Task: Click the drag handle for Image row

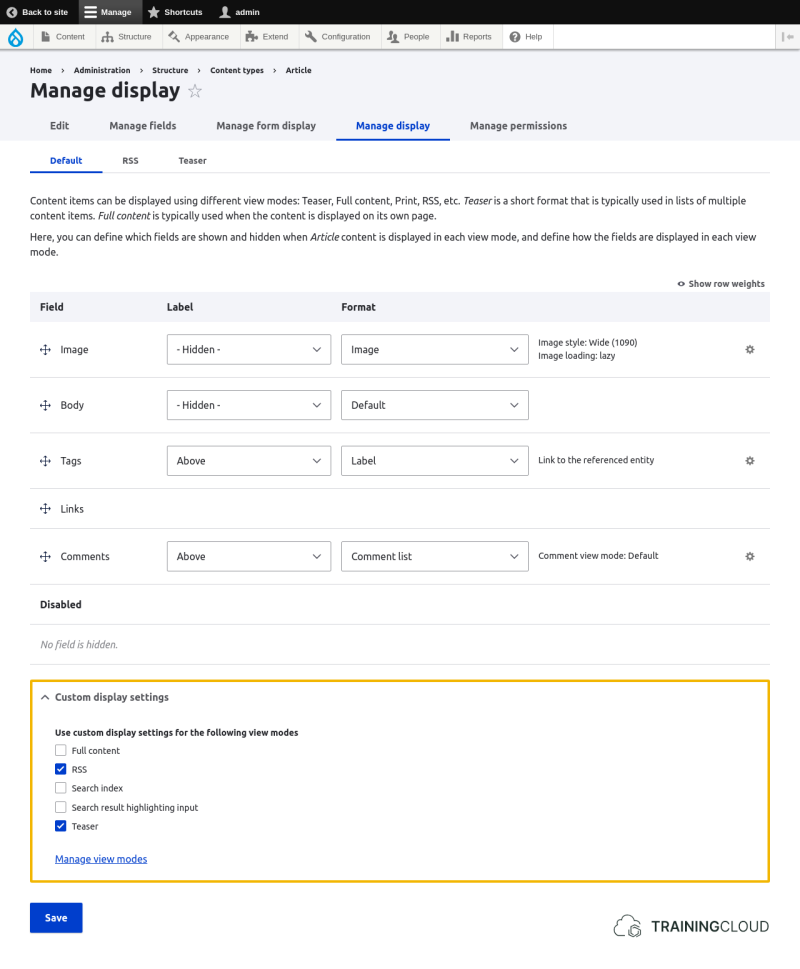Action: [x=45, y=350]
